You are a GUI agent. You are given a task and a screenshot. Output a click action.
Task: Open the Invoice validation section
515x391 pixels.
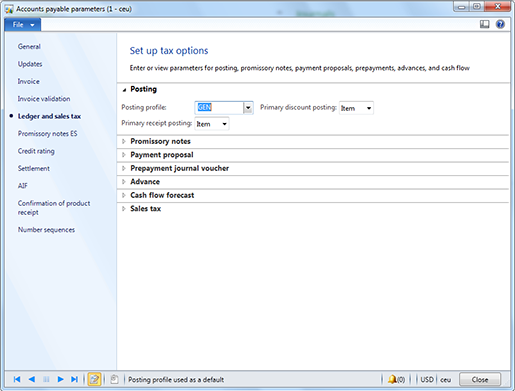pos(44,99)
